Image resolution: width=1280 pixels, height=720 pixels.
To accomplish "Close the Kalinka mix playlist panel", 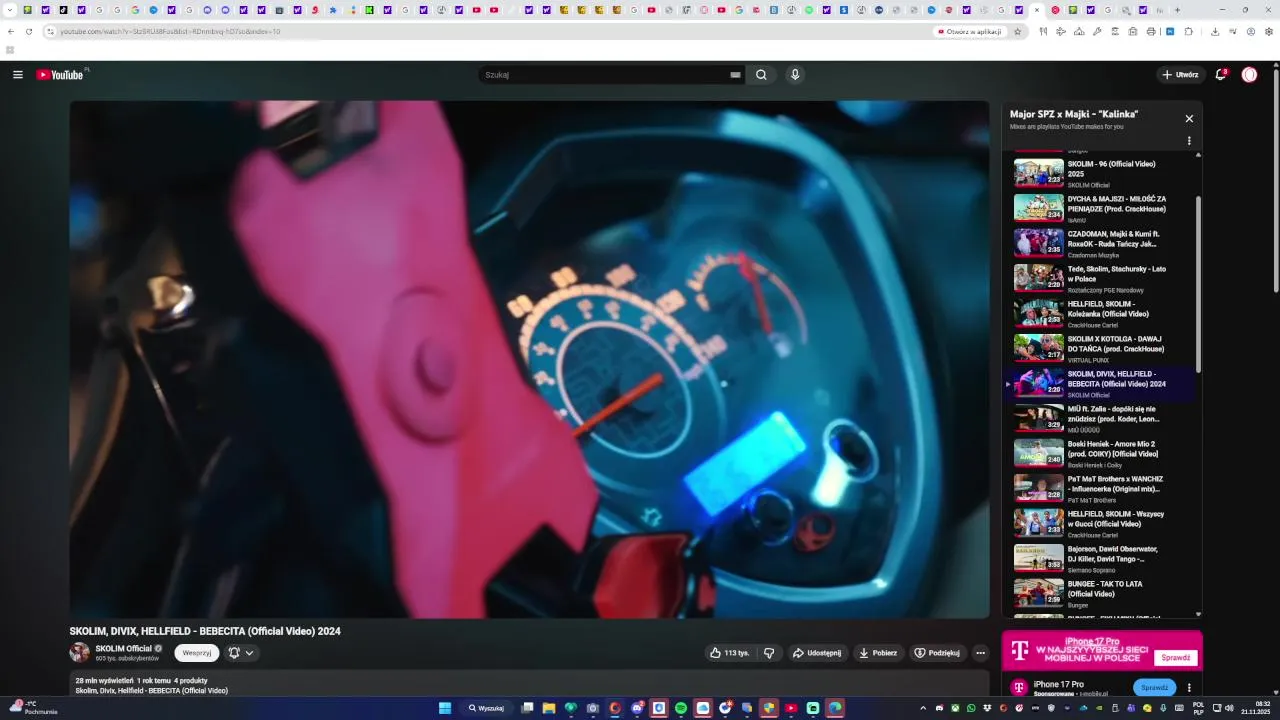I will 1189,119.
